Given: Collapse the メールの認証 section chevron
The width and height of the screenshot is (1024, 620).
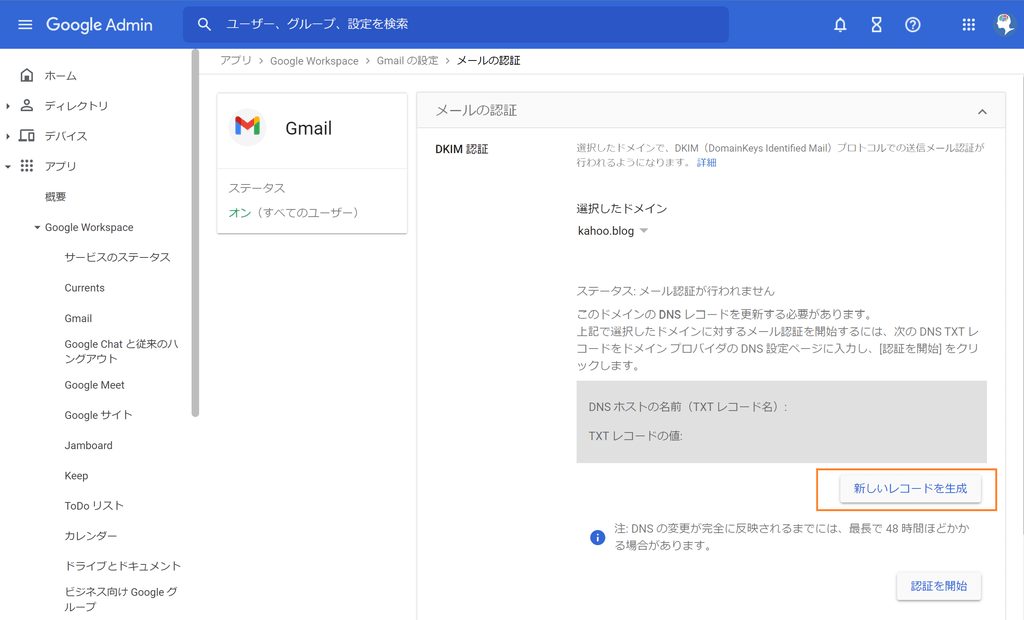Looking at the screenshot, I should [982, 112].
